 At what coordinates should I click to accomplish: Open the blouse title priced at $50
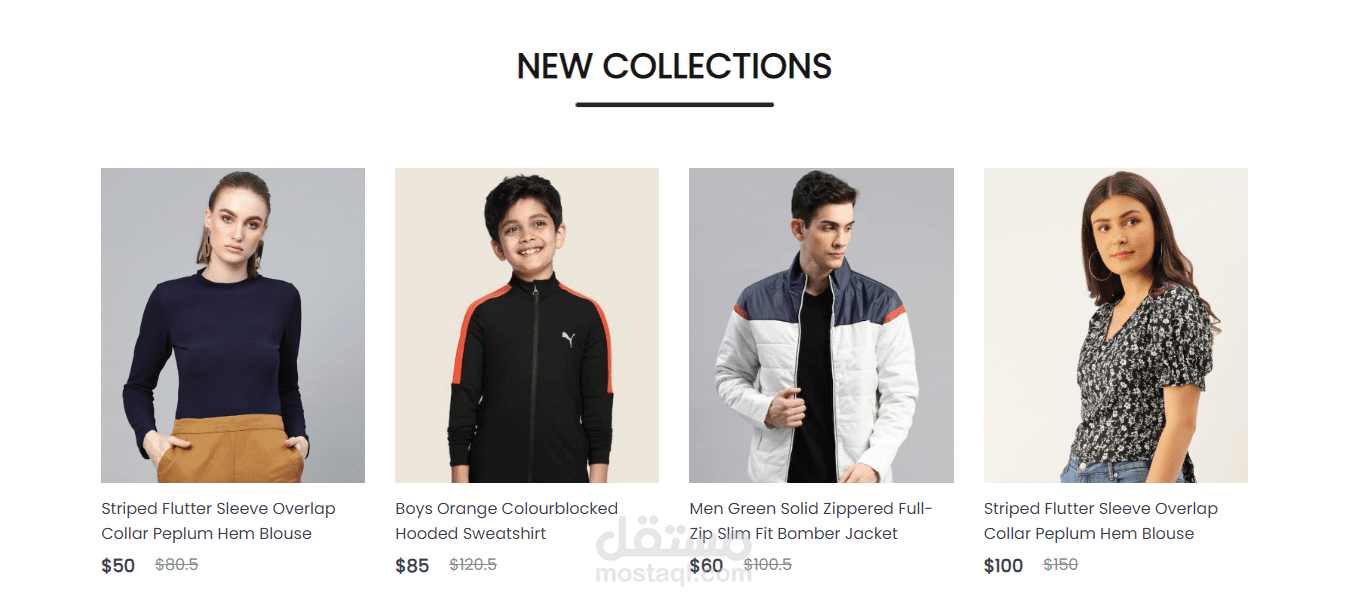point(218,521)
